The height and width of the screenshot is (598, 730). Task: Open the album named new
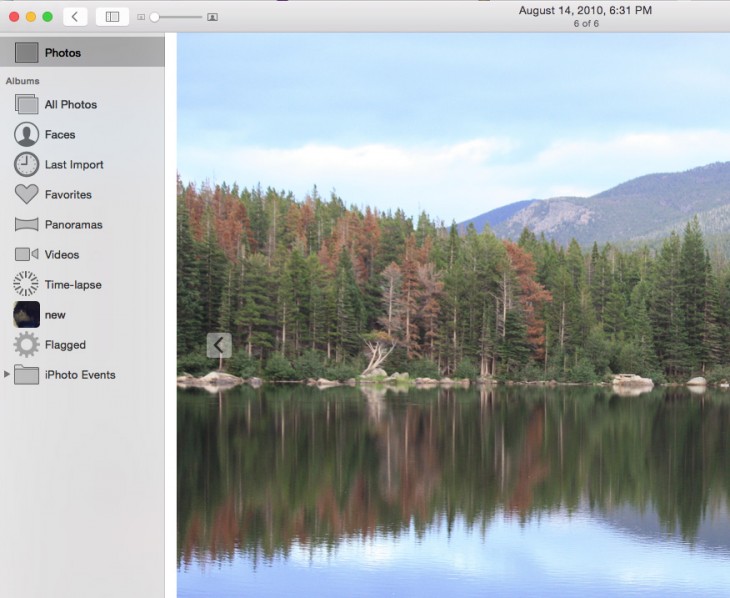pyautogui.click(x=82, y=315)
